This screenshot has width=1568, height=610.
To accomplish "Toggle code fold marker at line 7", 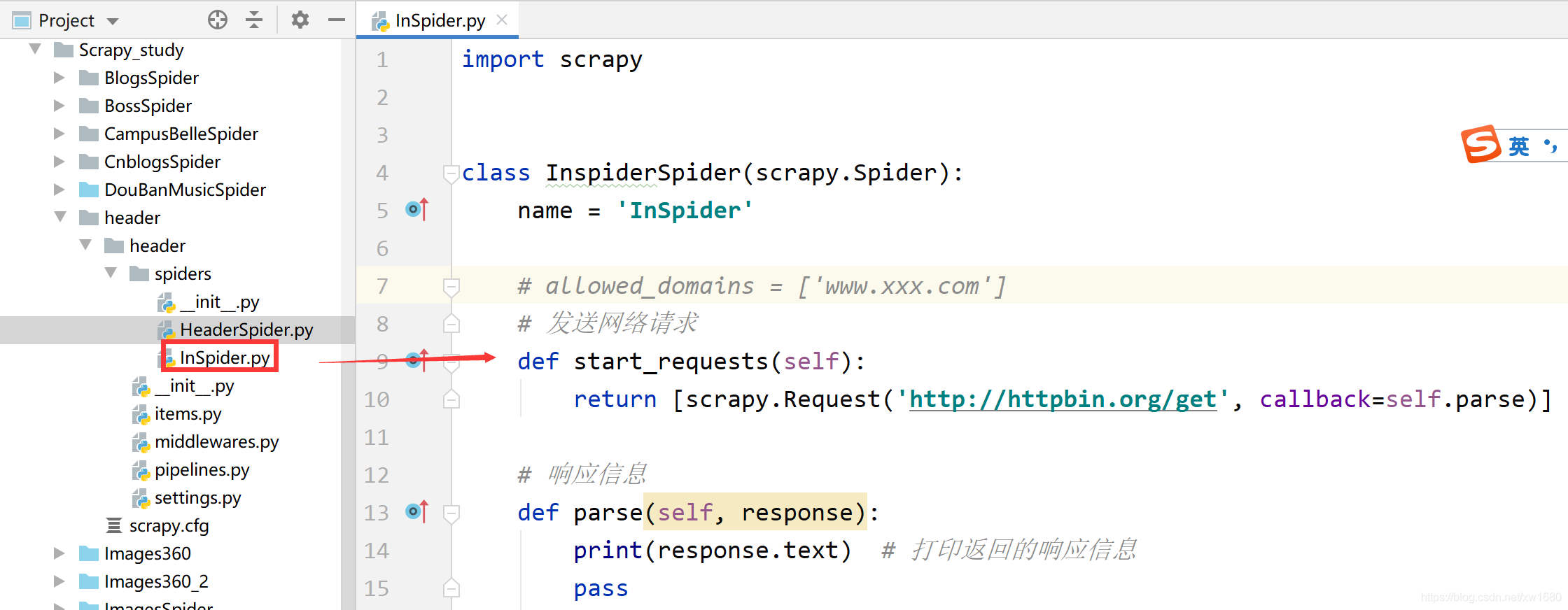I will [x=451, y=286].
